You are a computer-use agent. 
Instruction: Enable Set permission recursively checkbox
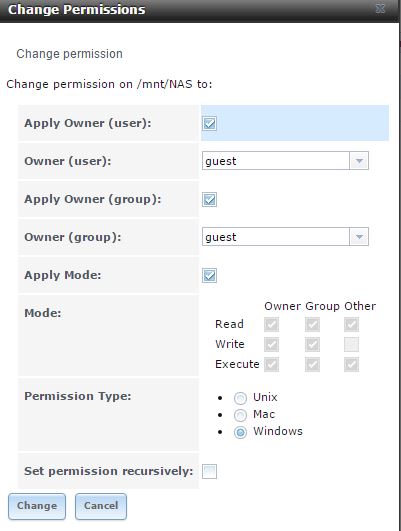point(209,471)
